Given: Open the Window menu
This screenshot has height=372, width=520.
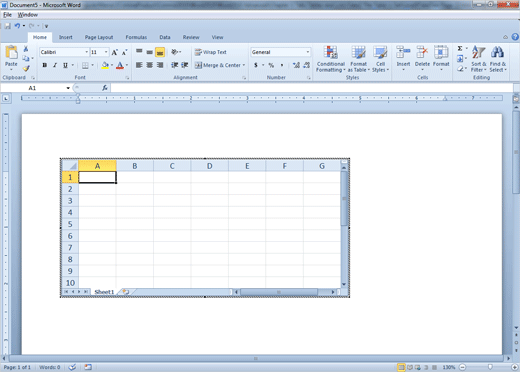Looking at the screenshot, I should 28,15.
